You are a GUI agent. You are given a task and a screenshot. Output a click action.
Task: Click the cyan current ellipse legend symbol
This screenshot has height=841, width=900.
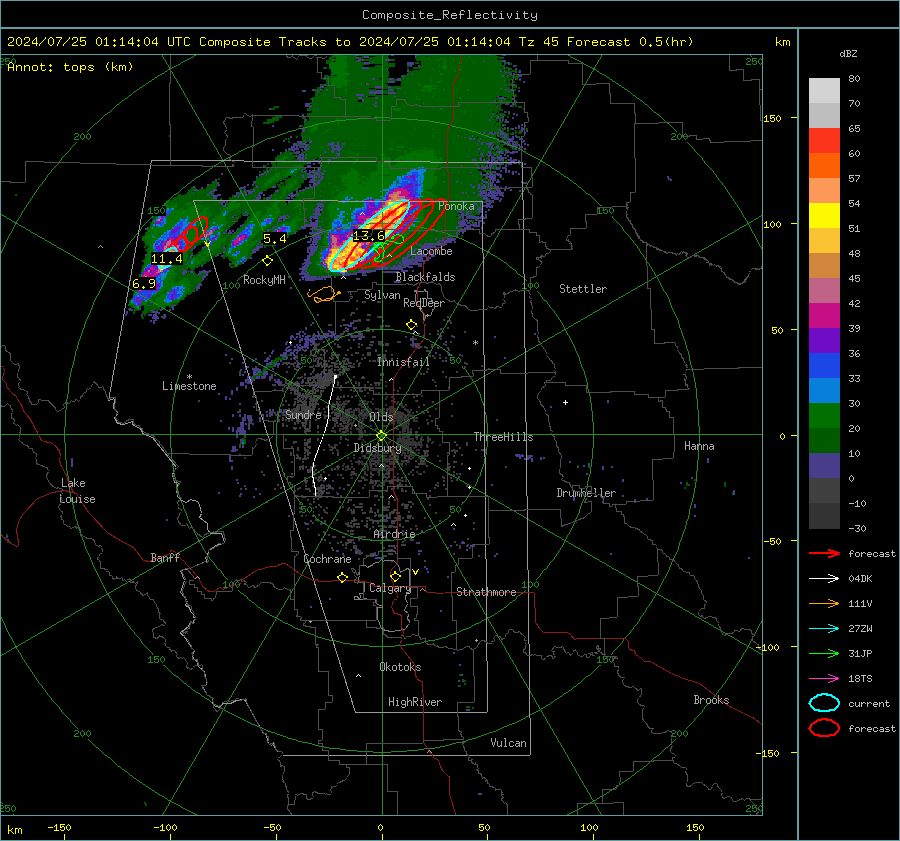pos(824,703)
